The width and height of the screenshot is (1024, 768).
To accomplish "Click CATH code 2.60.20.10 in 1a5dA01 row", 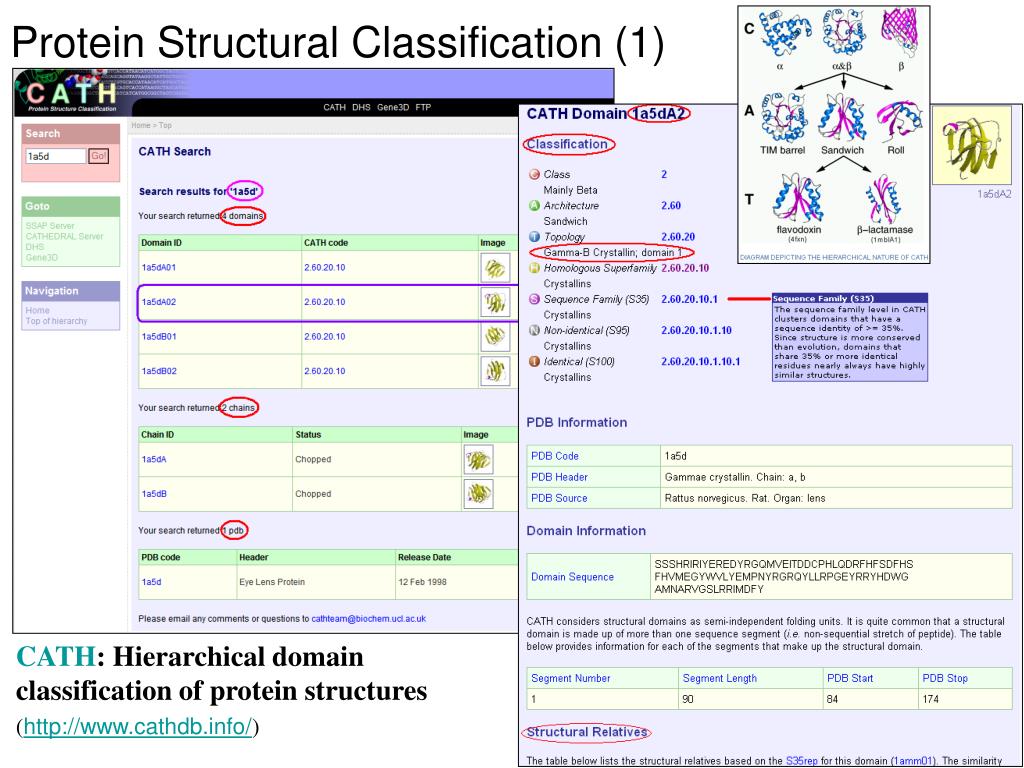I will coord(325,268).
